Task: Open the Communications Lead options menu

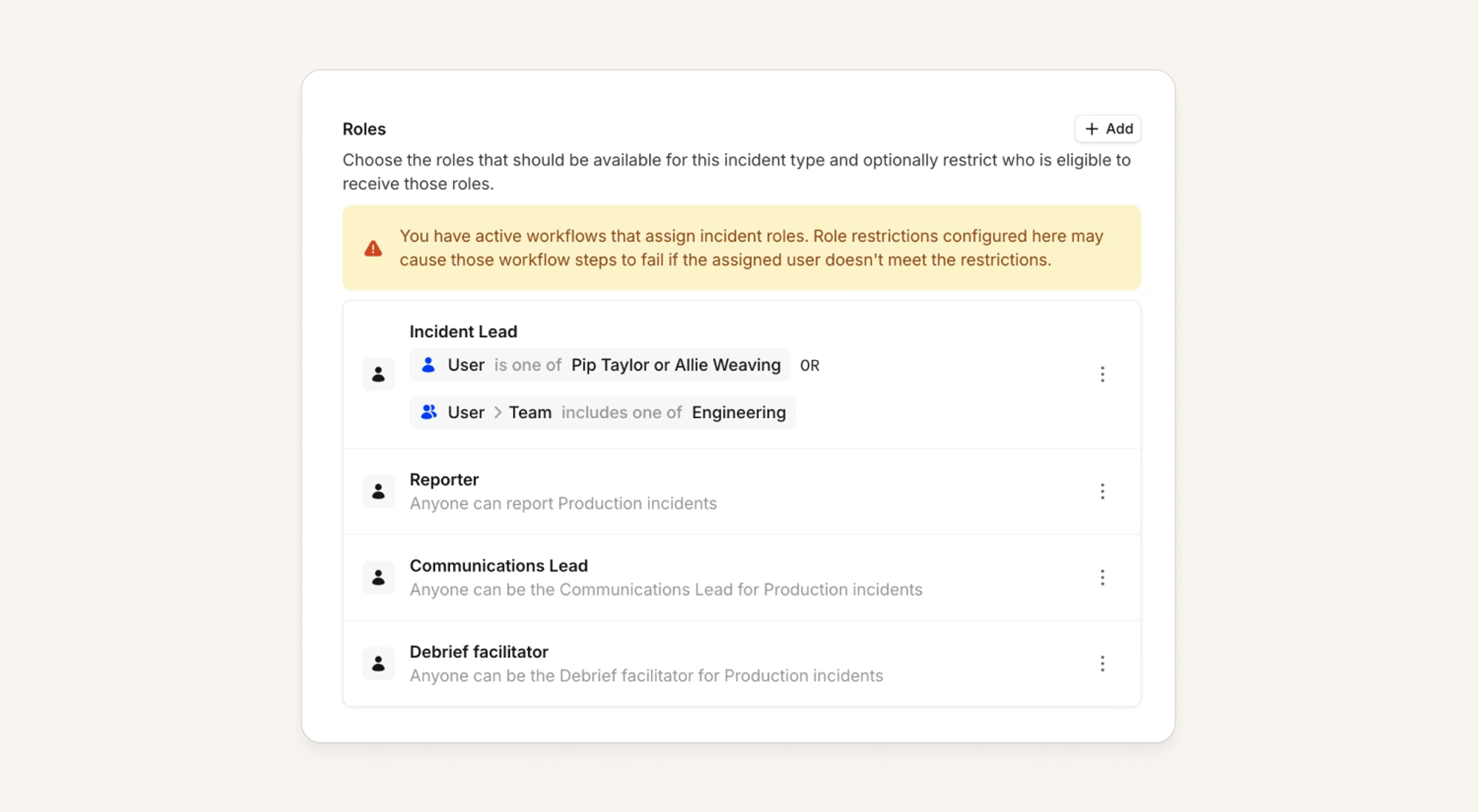Action: [x=1102, y=577]
